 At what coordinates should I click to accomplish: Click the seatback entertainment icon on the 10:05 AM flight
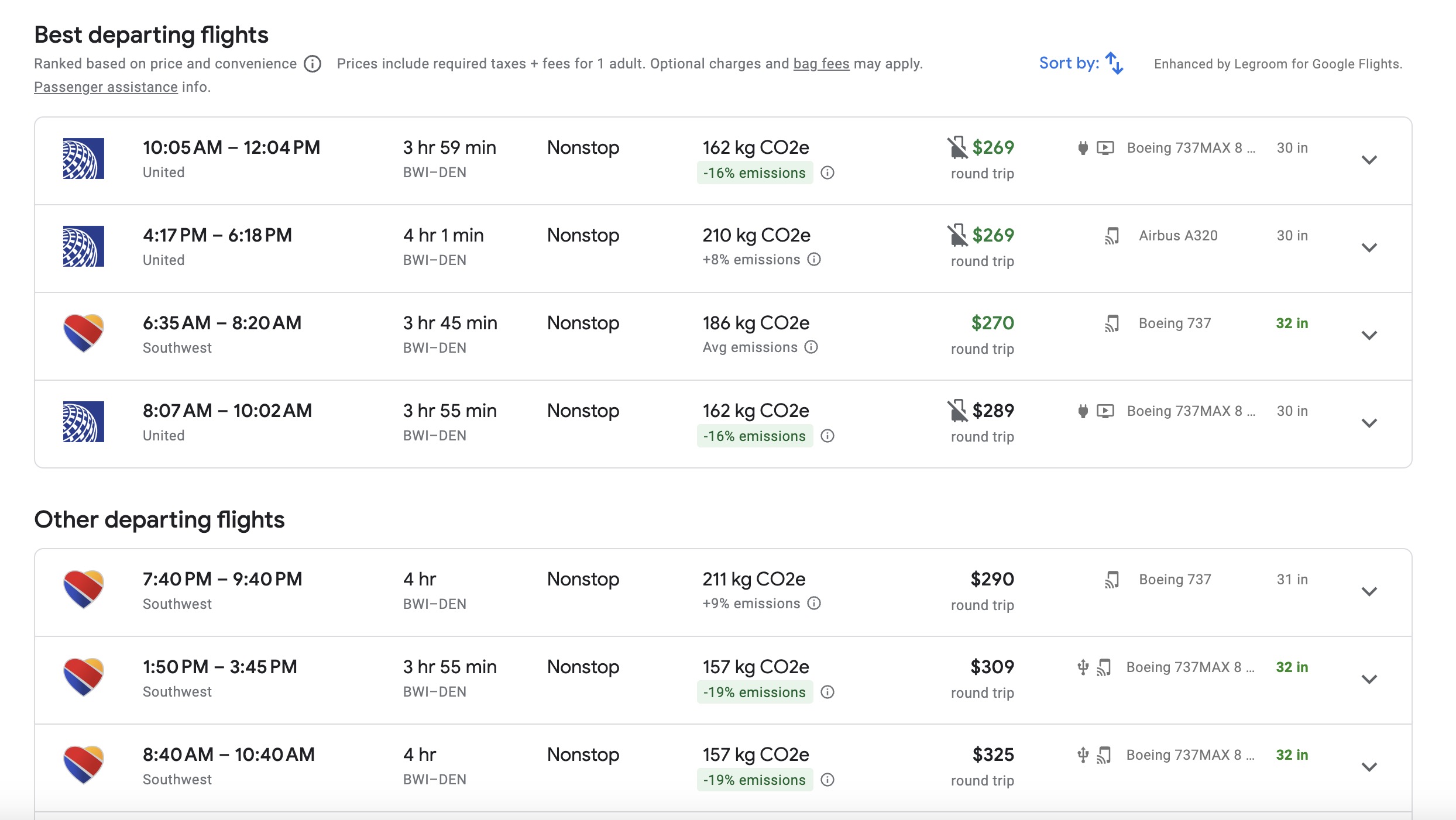pos(1106,147)
